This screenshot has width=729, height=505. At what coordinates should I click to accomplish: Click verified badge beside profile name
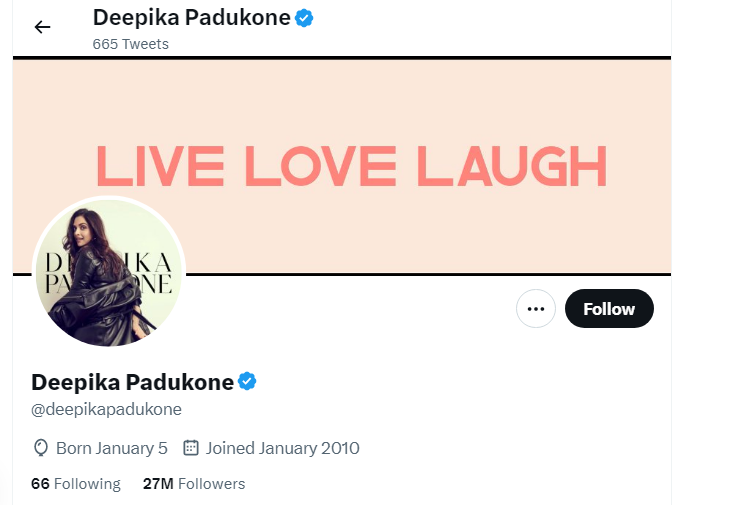point(247,381)
